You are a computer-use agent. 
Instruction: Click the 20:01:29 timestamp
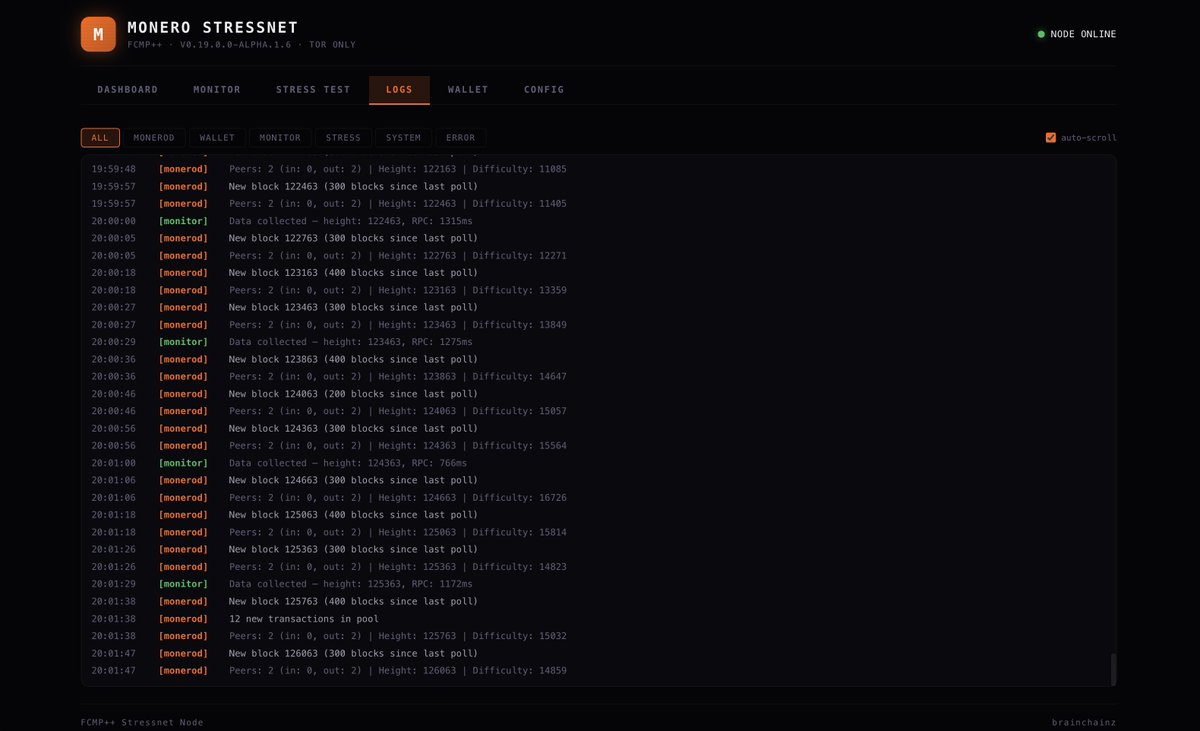point(114,584)
